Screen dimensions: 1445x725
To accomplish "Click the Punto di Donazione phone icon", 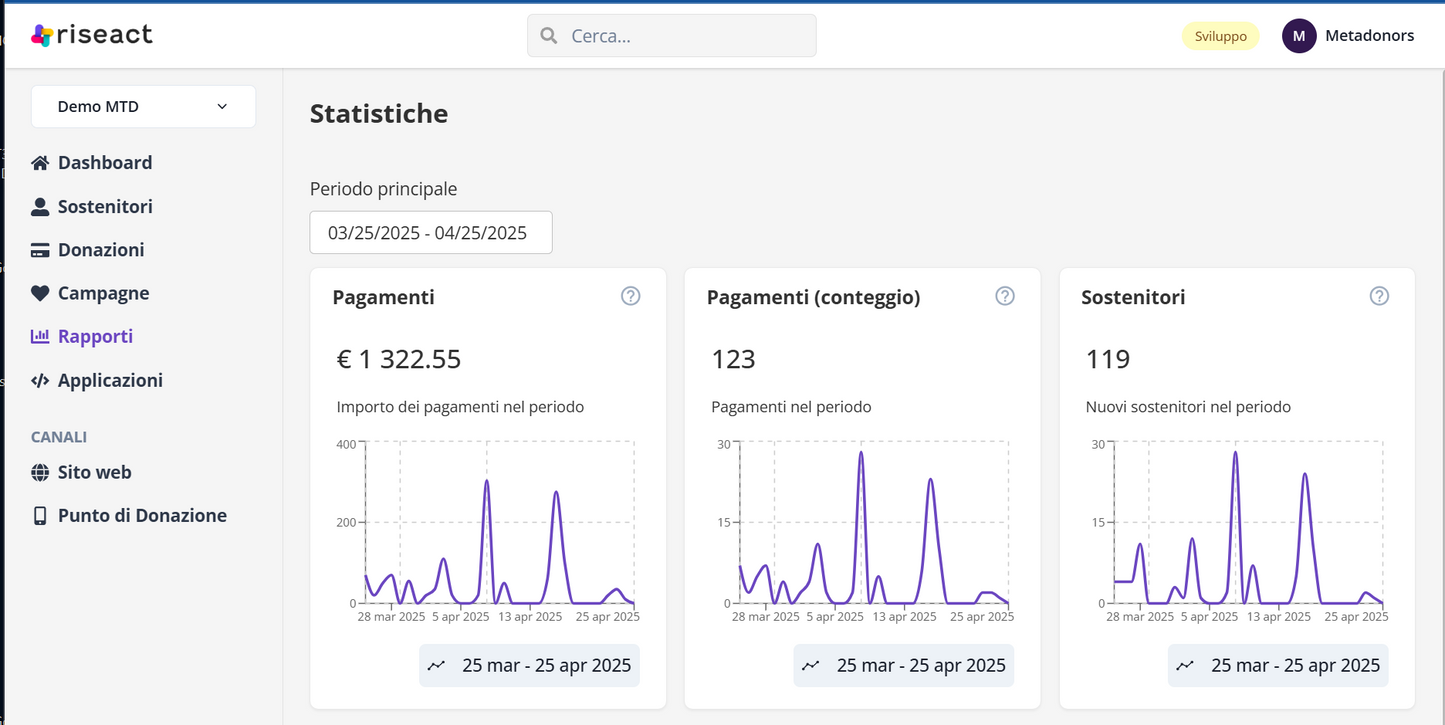I will click(40, 516).
